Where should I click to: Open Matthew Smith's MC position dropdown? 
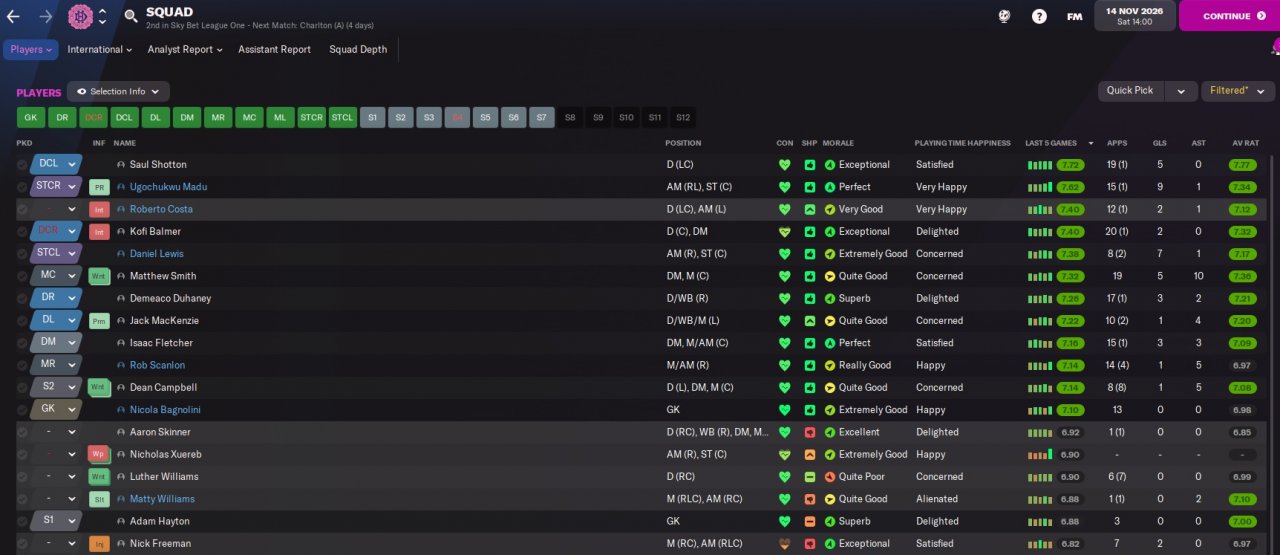(56, 275)
